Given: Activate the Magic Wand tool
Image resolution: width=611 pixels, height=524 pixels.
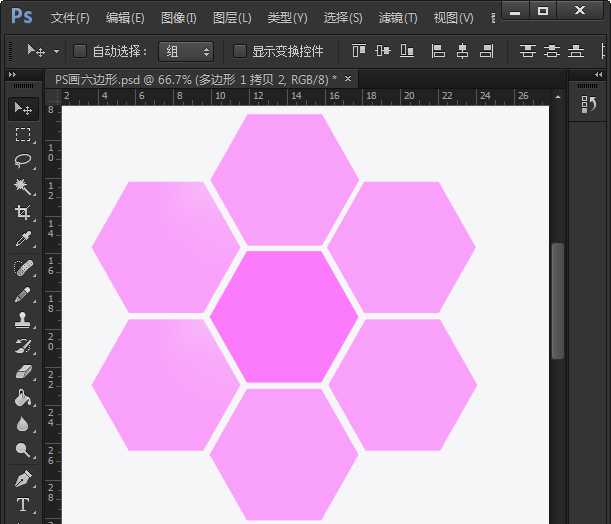Looking at the screenshot, I should pyautogui.click(x=22, y=187).
